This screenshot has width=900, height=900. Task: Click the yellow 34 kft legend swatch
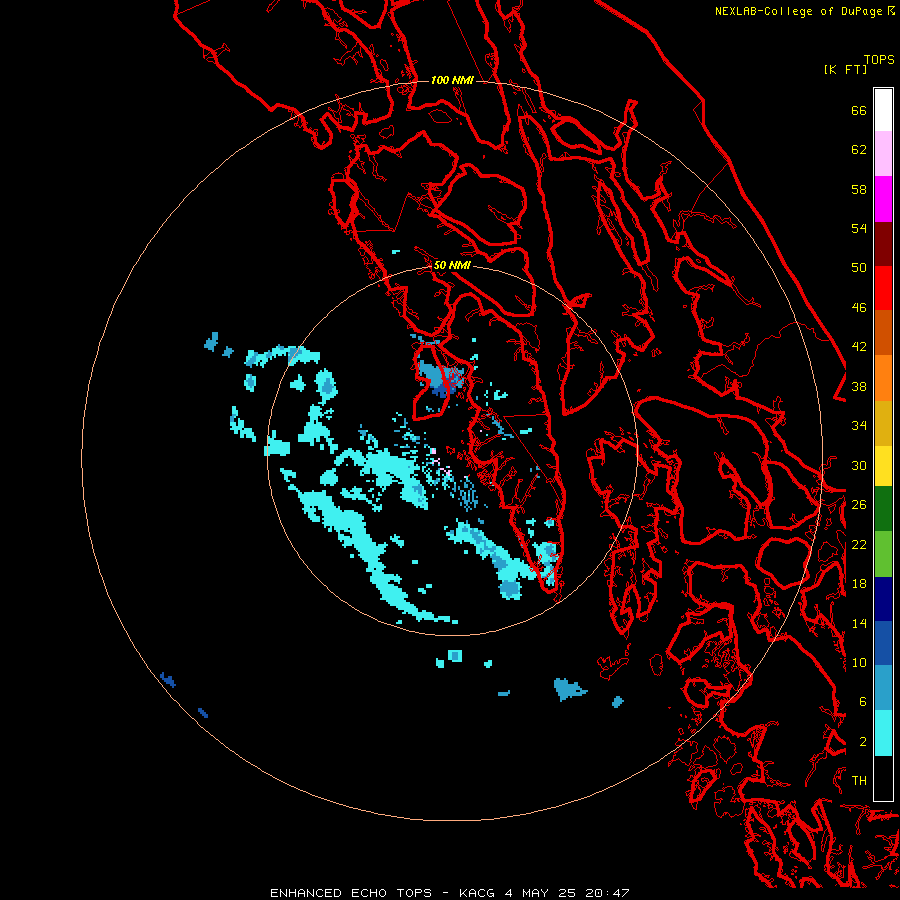click(883, 466)
